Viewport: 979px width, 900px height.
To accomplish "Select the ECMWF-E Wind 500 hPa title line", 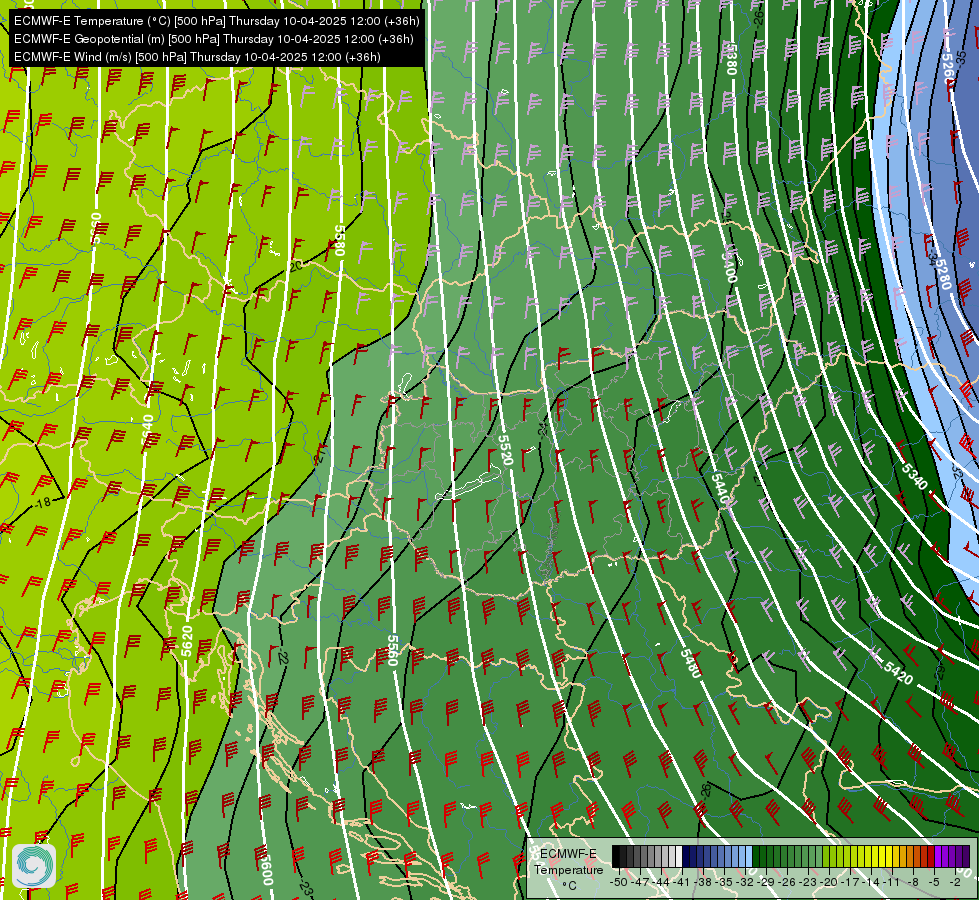I will [x=197, y=57].
